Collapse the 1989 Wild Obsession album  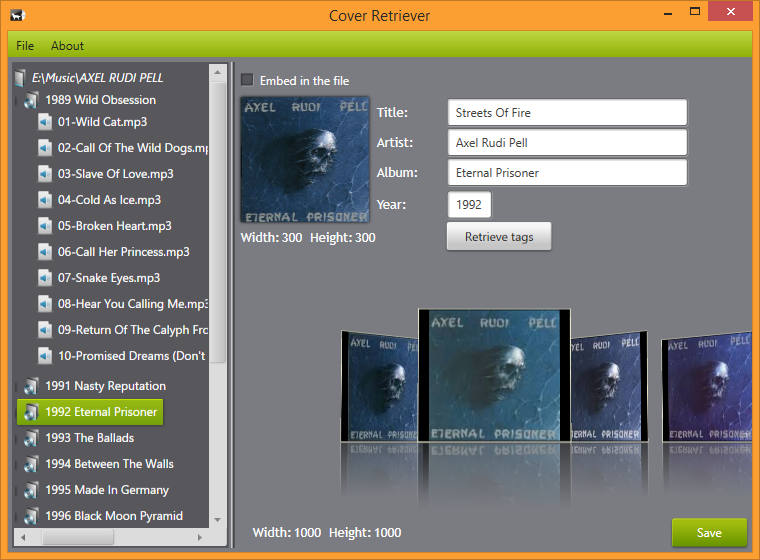(x=16, y=100)
